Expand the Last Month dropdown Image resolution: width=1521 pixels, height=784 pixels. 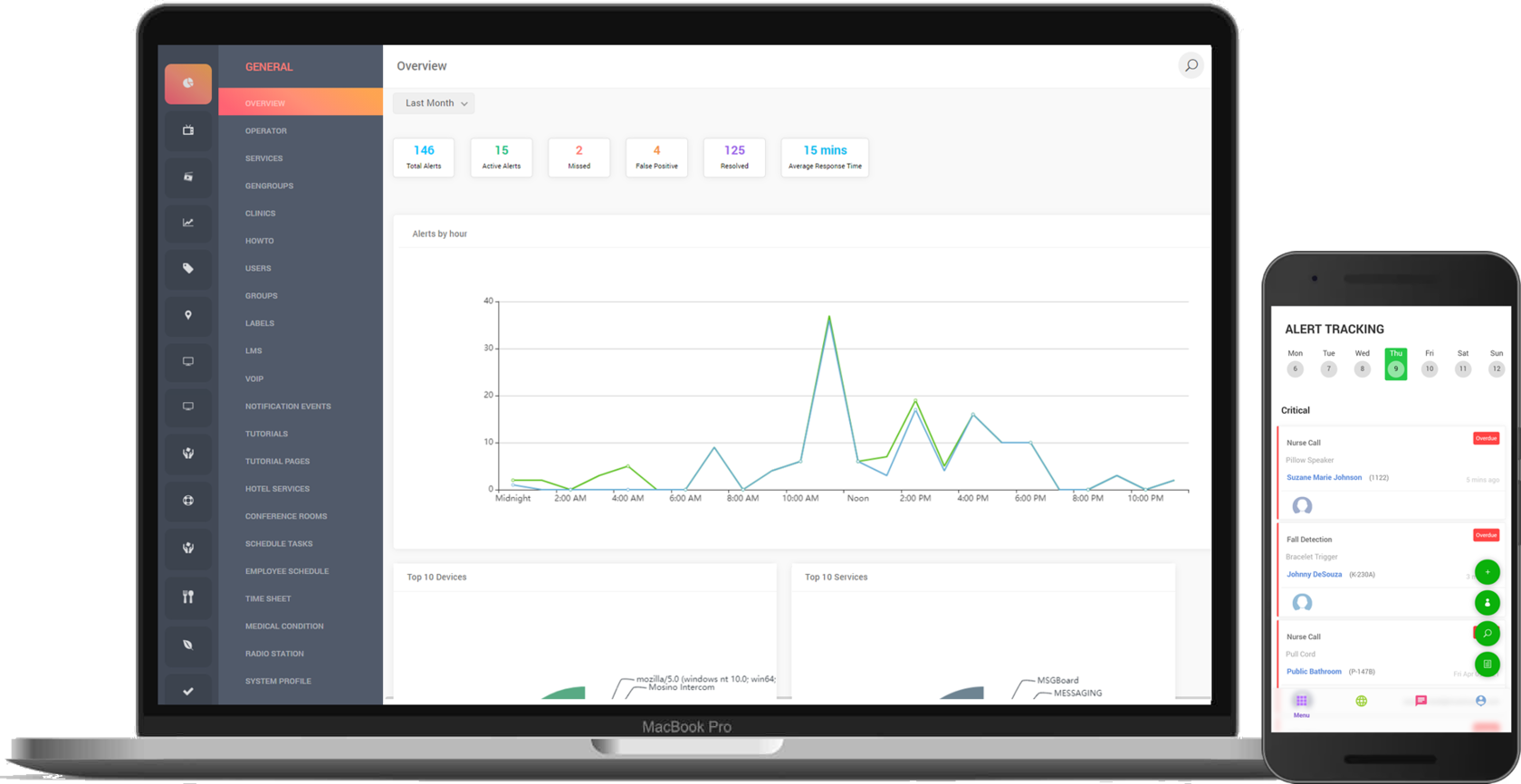(434, 103)
